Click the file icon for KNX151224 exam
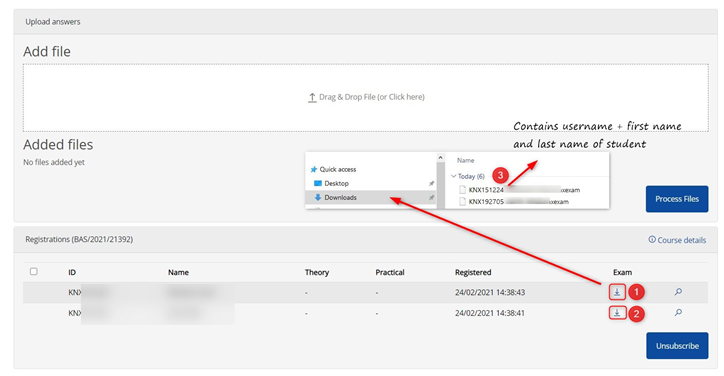The width and height of the screenshot is (724, 376). [x=462, y=190]
